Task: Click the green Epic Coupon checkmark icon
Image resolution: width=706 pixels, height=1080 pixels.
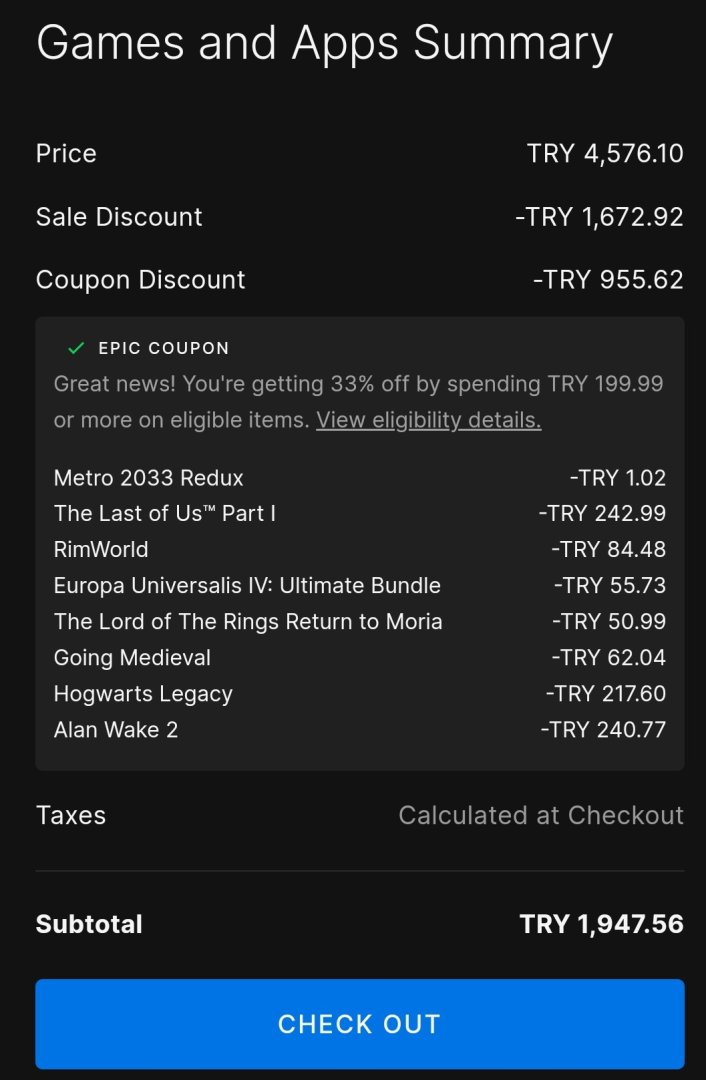Action: 76,348
